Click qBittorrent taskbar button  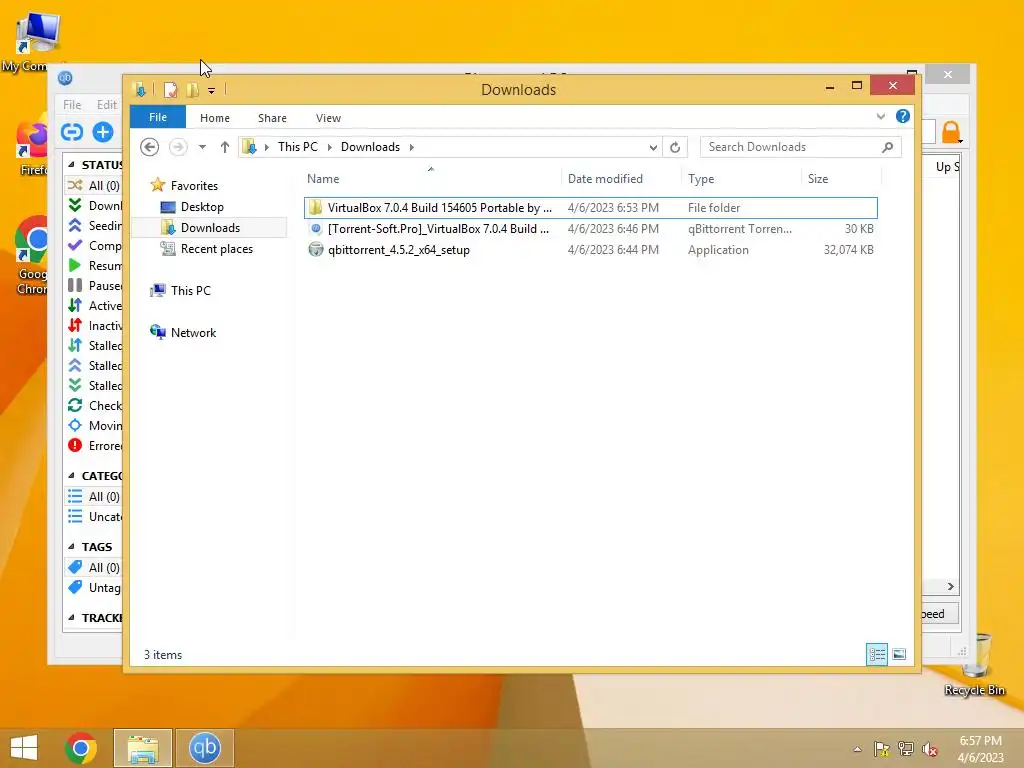pyautogui.click(x=204, y=748)
